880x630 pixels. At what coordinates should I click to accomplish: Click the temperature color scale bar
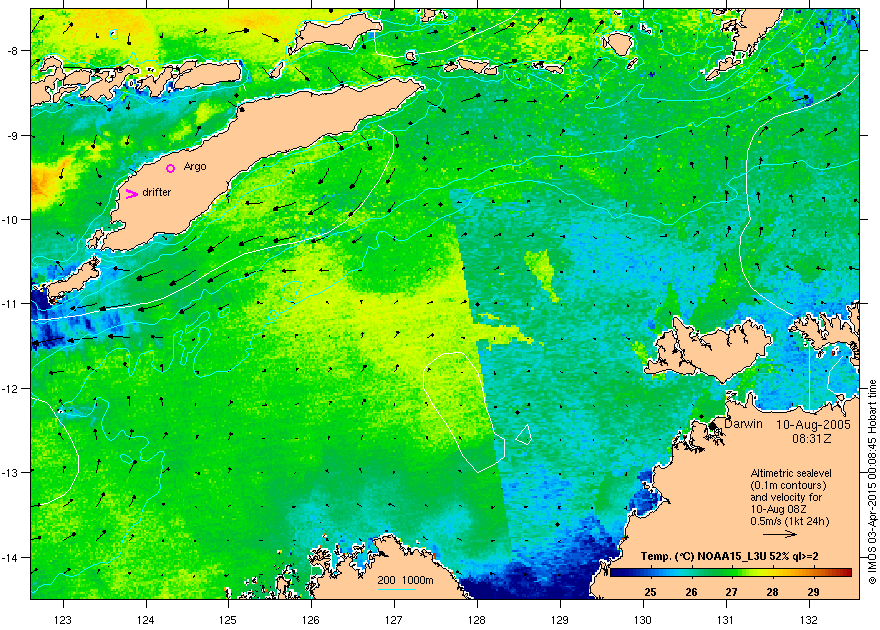click(x=731, y=572)
